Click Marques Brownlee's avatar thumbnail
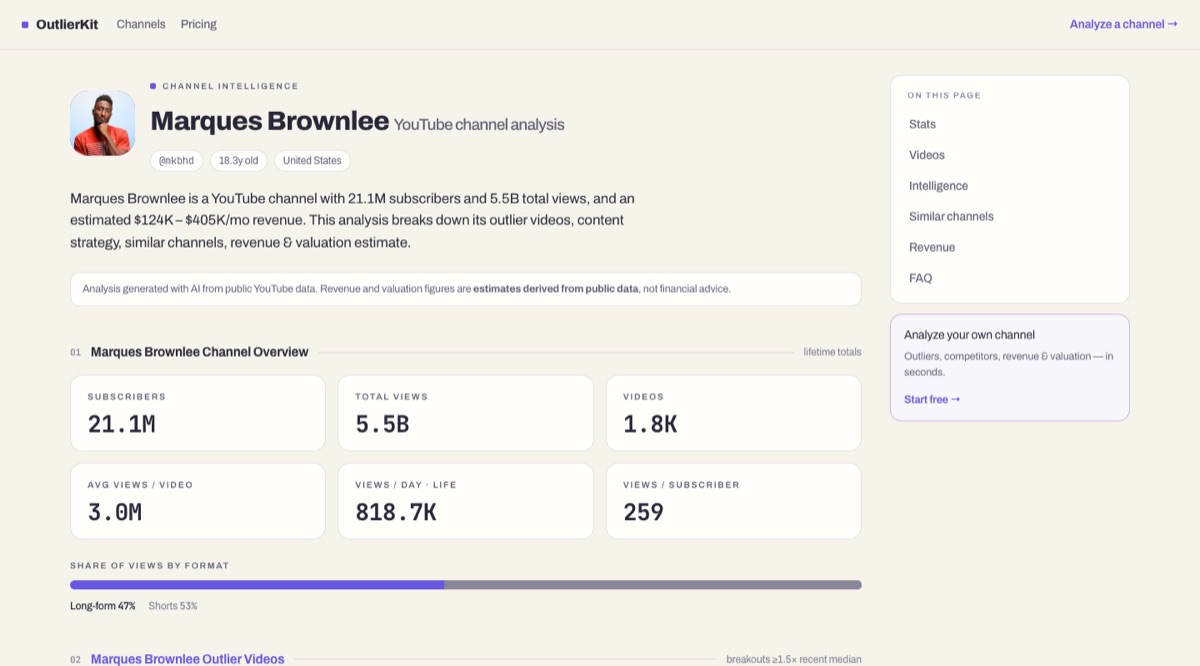1200x666 pixels. coord(102,123)
